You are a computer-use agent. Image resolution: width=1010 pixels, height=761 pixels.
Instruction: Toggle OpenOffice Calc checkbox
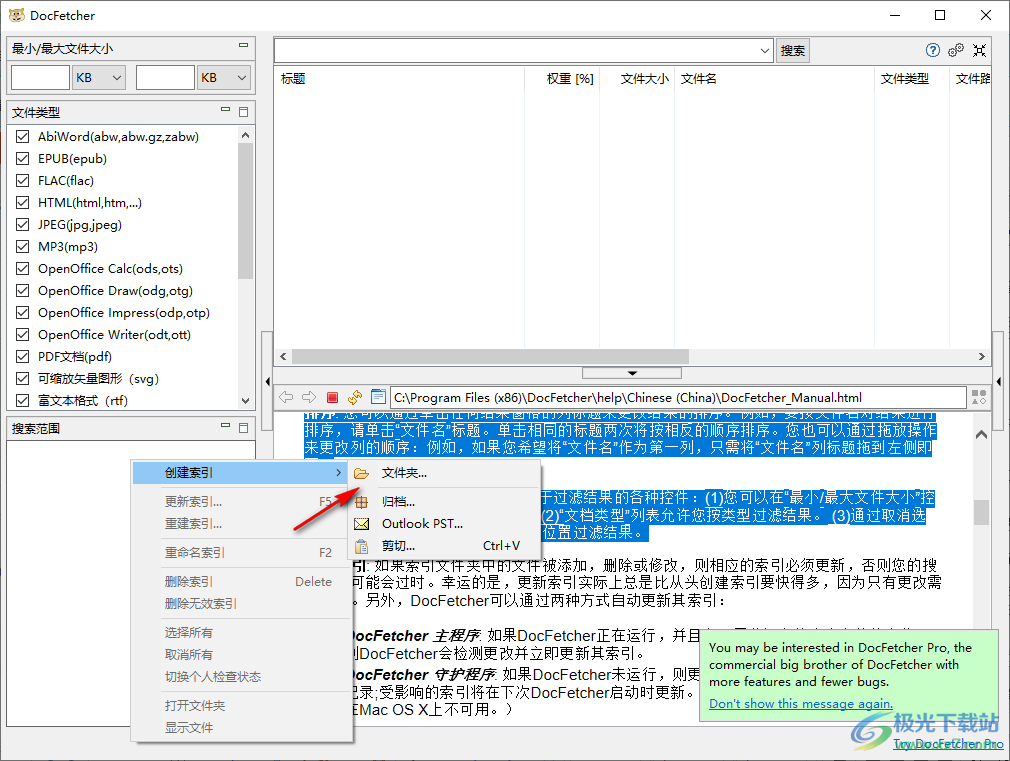pos(23,269)
